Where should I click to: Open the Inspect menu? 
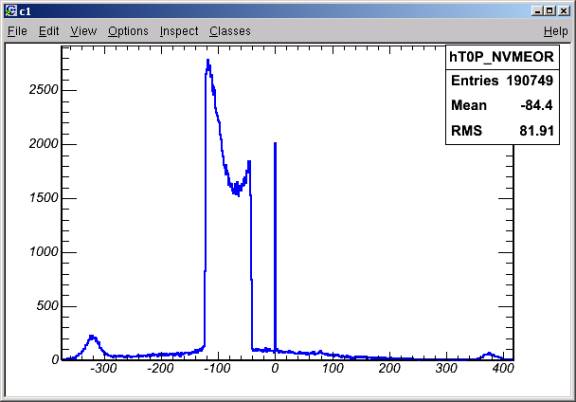click(179, 31)
